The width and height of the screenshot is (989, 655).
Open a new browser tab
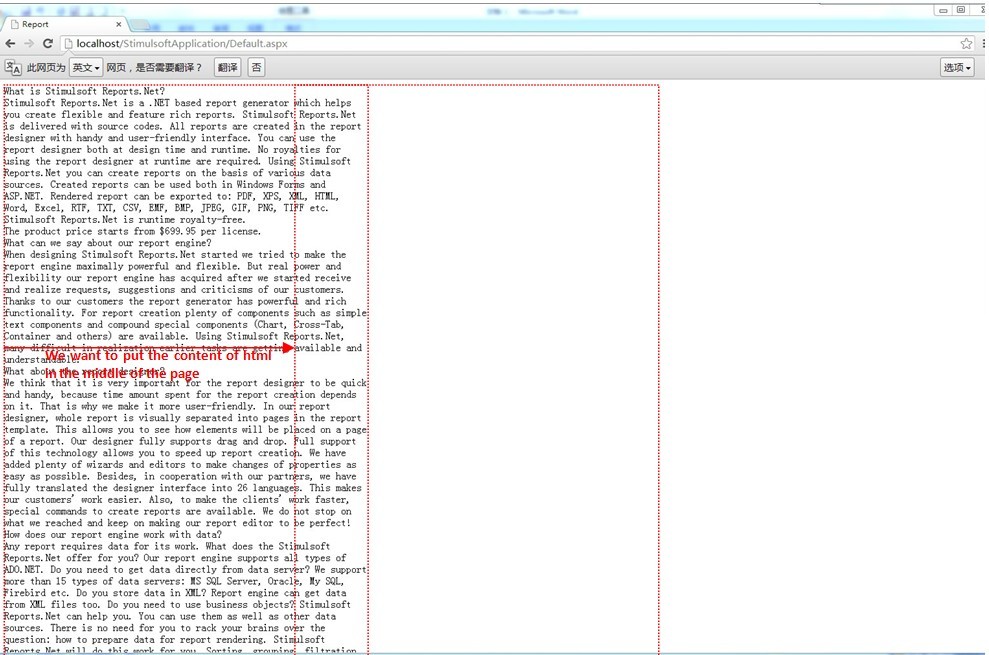point(139,25)
